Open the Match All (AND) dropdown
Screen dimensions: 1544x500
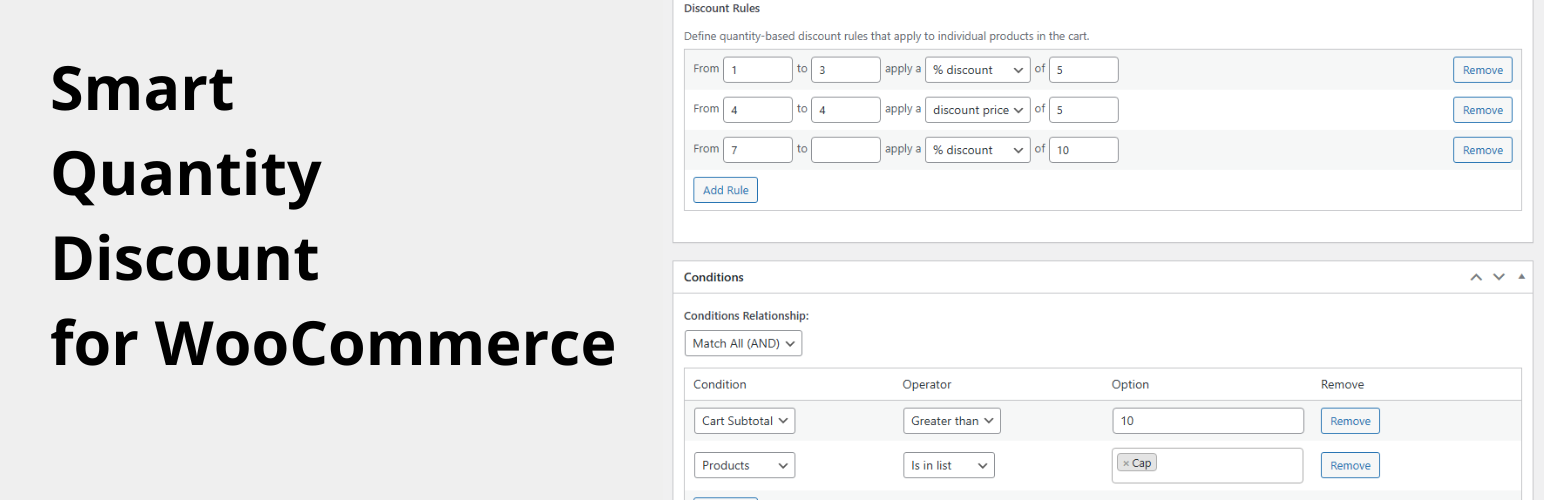[743, 343]
